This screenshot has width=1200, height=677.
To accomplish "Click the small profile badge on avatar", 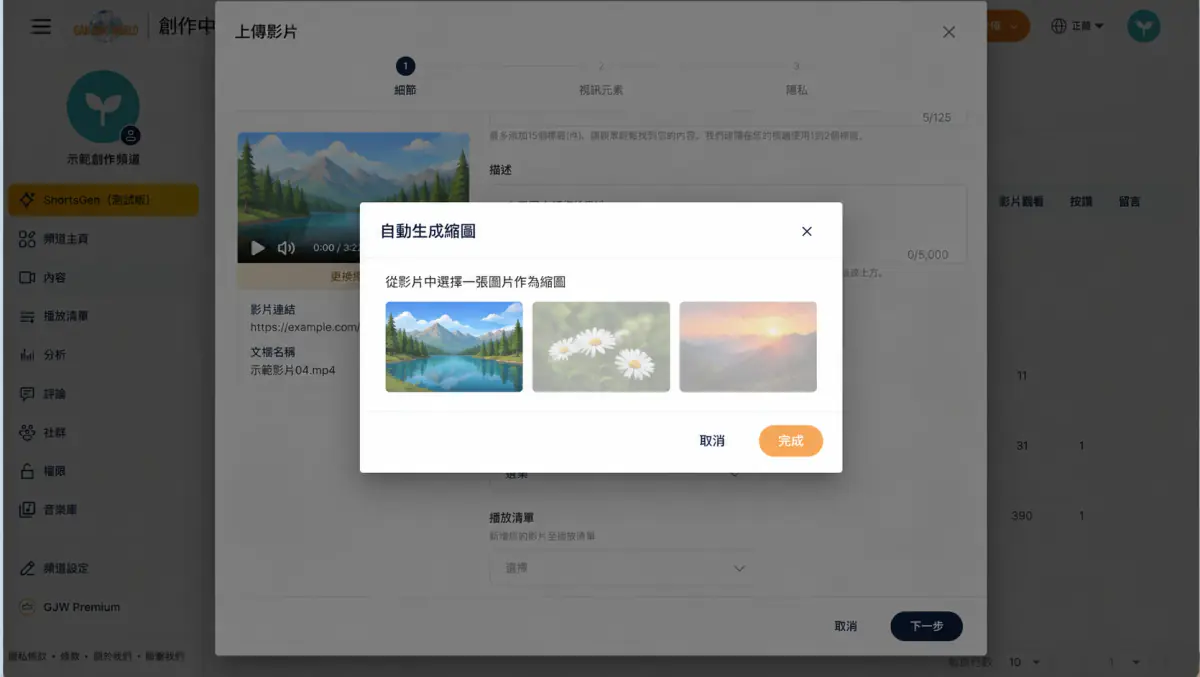I will 130,136.
